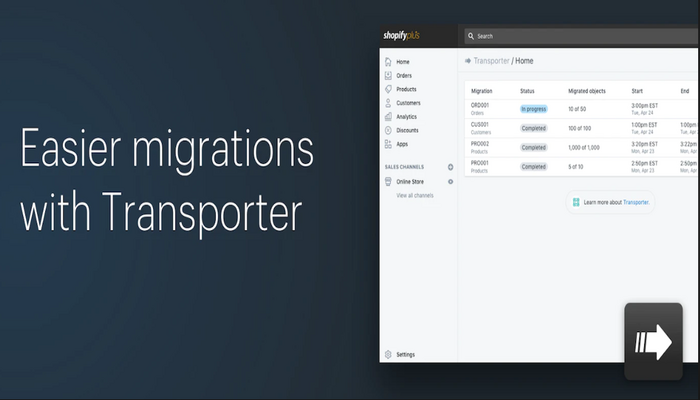Click the Transporter app arrow tile

(x=653, y=342)
